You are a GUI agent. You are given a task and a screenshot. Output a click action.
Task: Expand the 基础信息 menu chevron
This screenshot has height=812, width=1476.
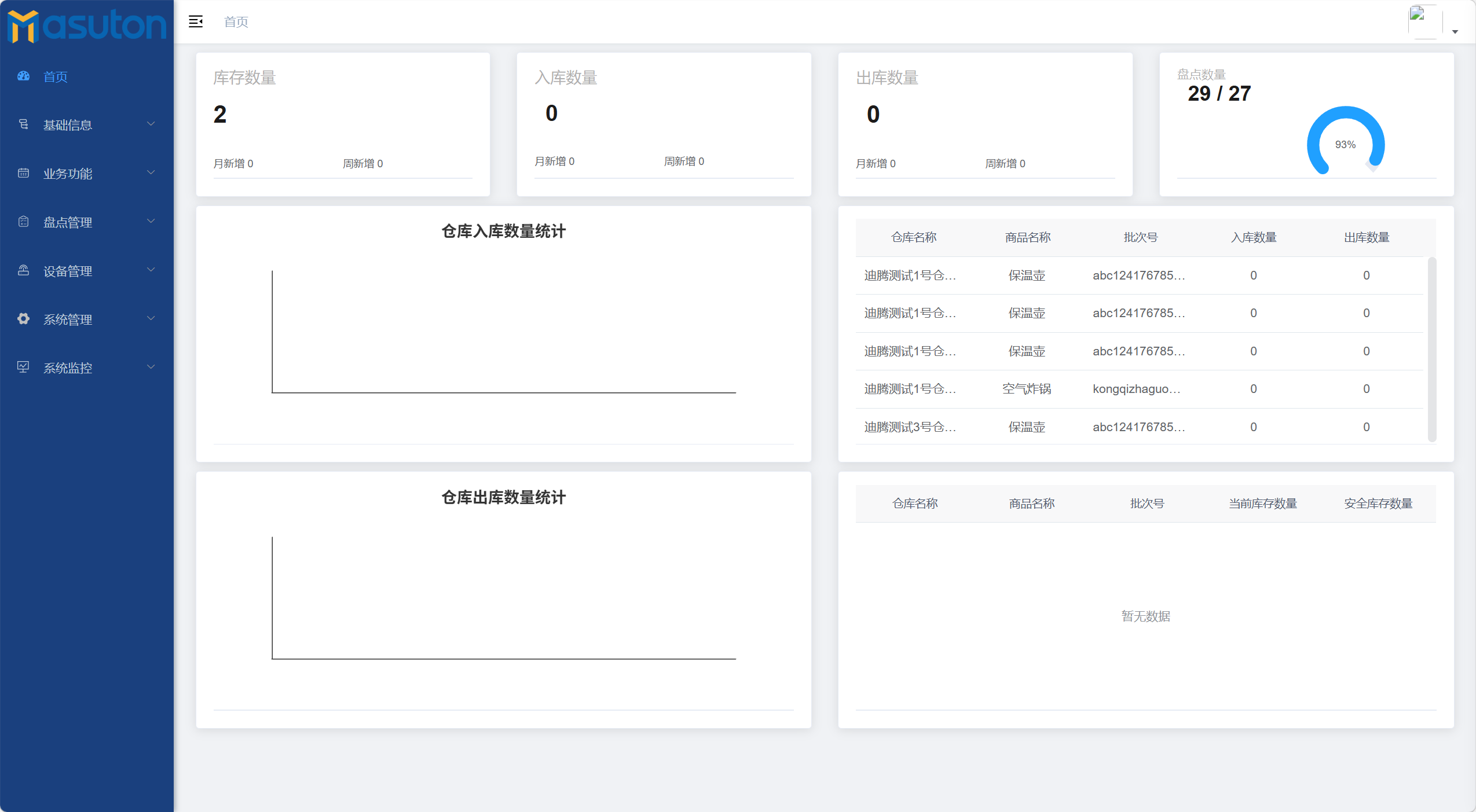pos(151,123)
